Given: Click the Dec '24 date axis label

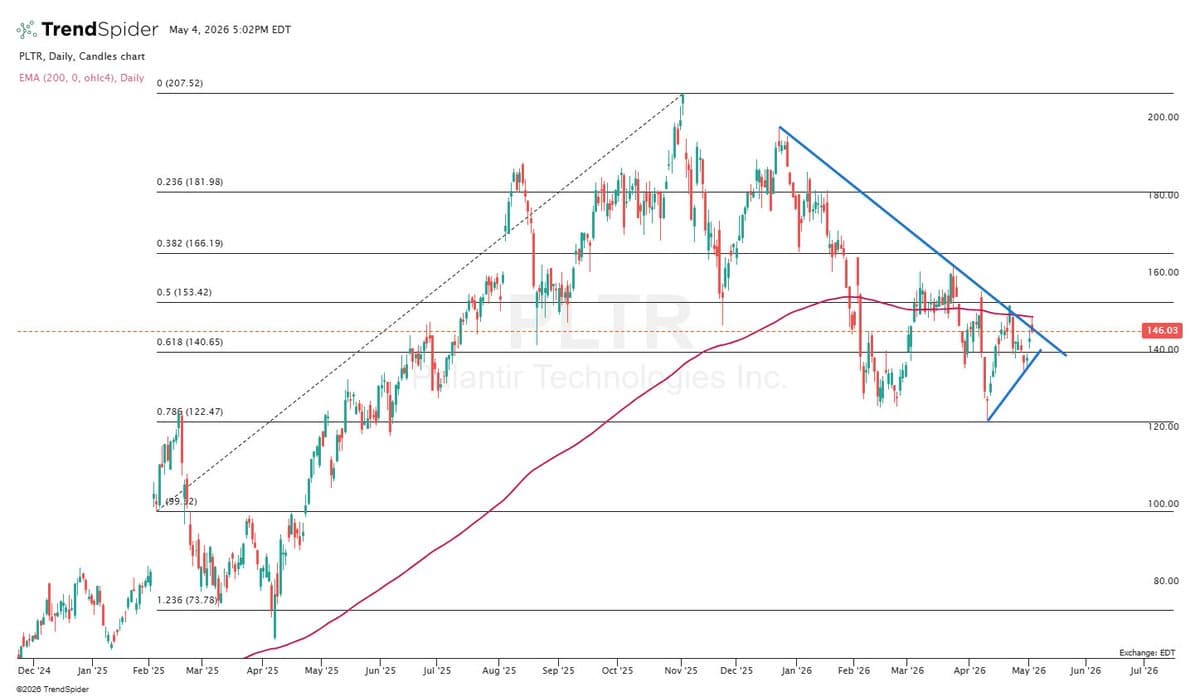Looking at the screenshot, I should point(35,672).
